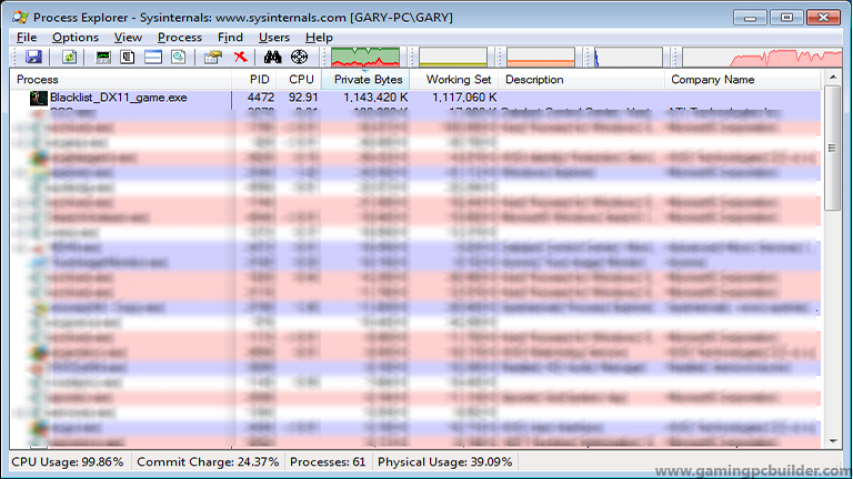Click the red X Kill Process icon
853x479 pixels.
[x=240, y=57]
